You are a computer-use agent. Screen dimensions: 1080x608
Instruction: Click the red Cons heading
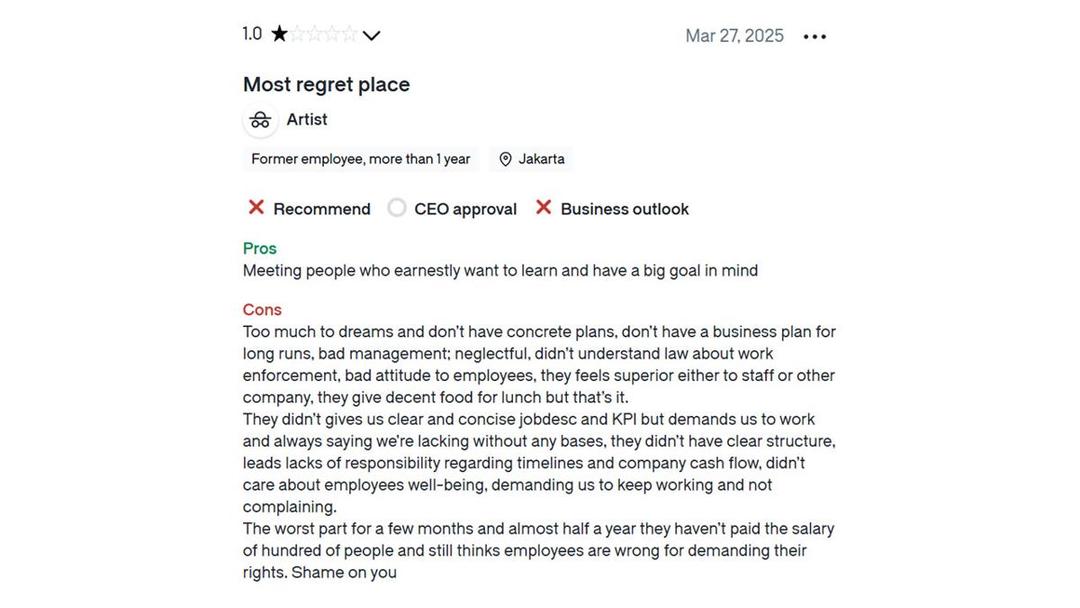(x=262, y=310)
